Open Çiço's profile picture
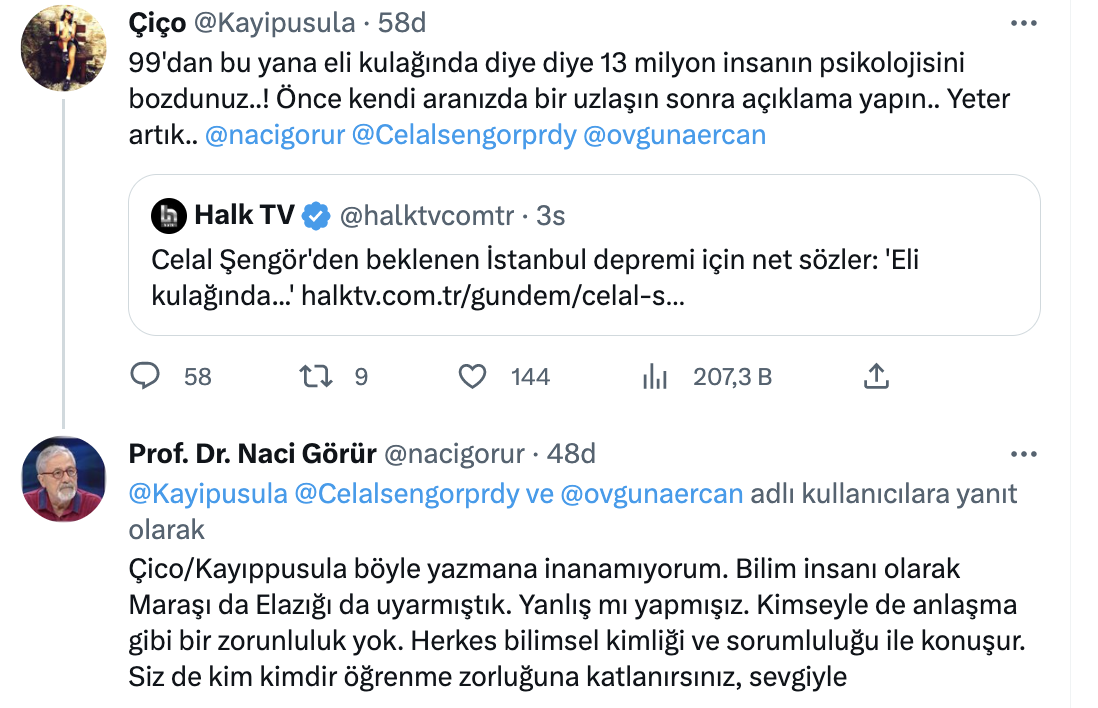 [63, 48]
